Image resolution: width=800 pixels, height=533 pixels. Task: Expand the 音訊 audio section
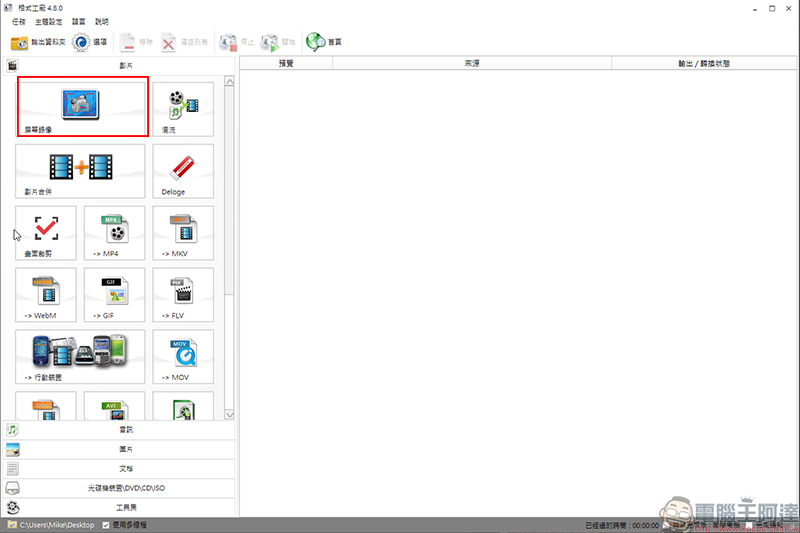(119, 430)
